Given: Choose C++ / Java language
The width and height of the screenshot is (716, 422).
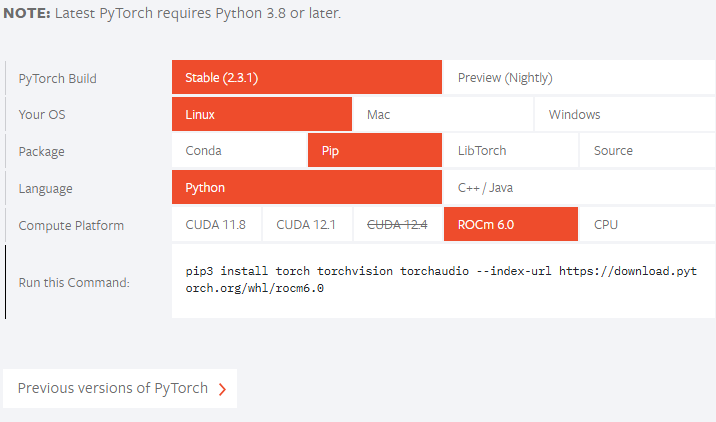Looking at the screenshot, I should tap(579, 187).
